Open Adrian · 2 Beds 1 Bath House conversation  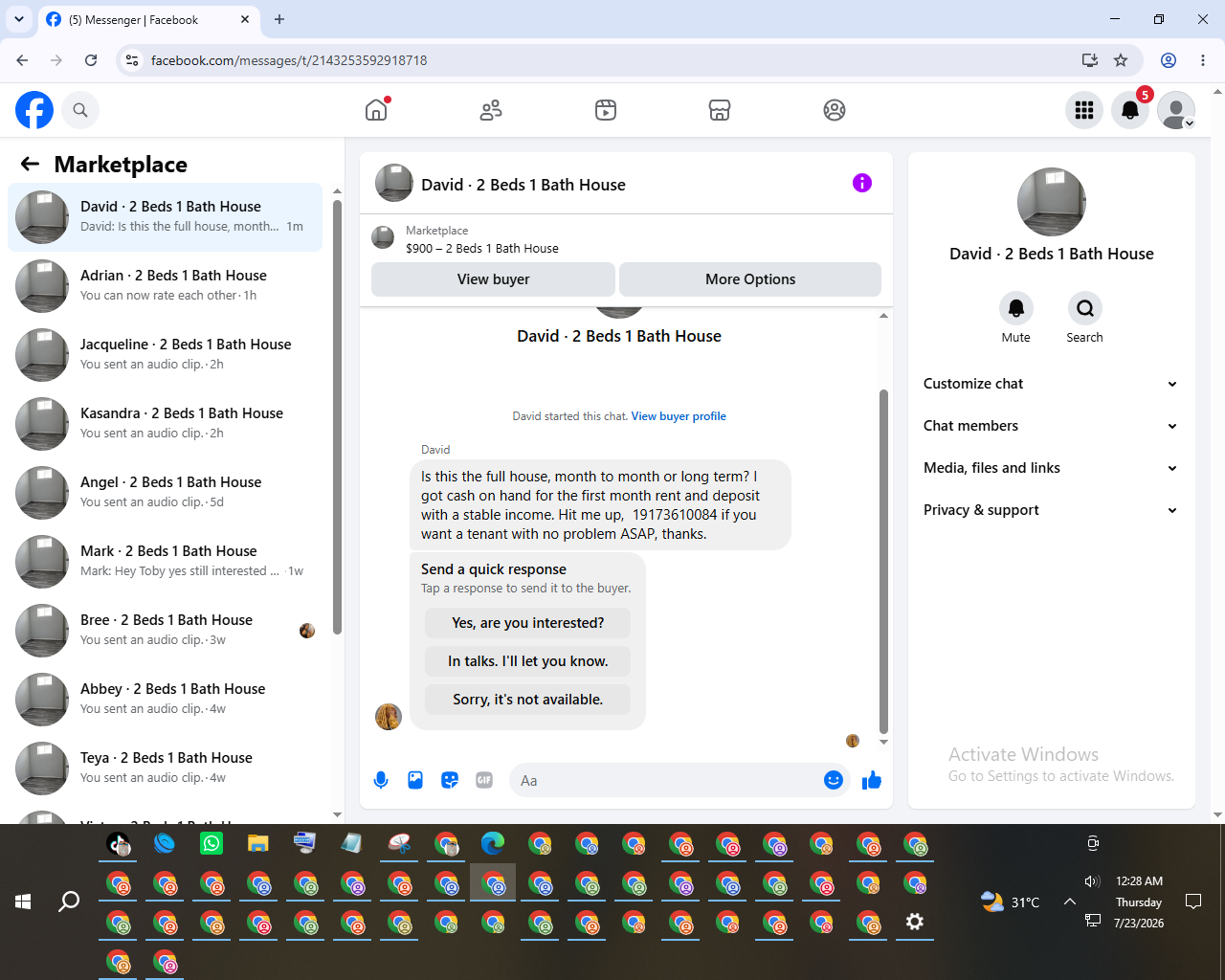point(165,286)
